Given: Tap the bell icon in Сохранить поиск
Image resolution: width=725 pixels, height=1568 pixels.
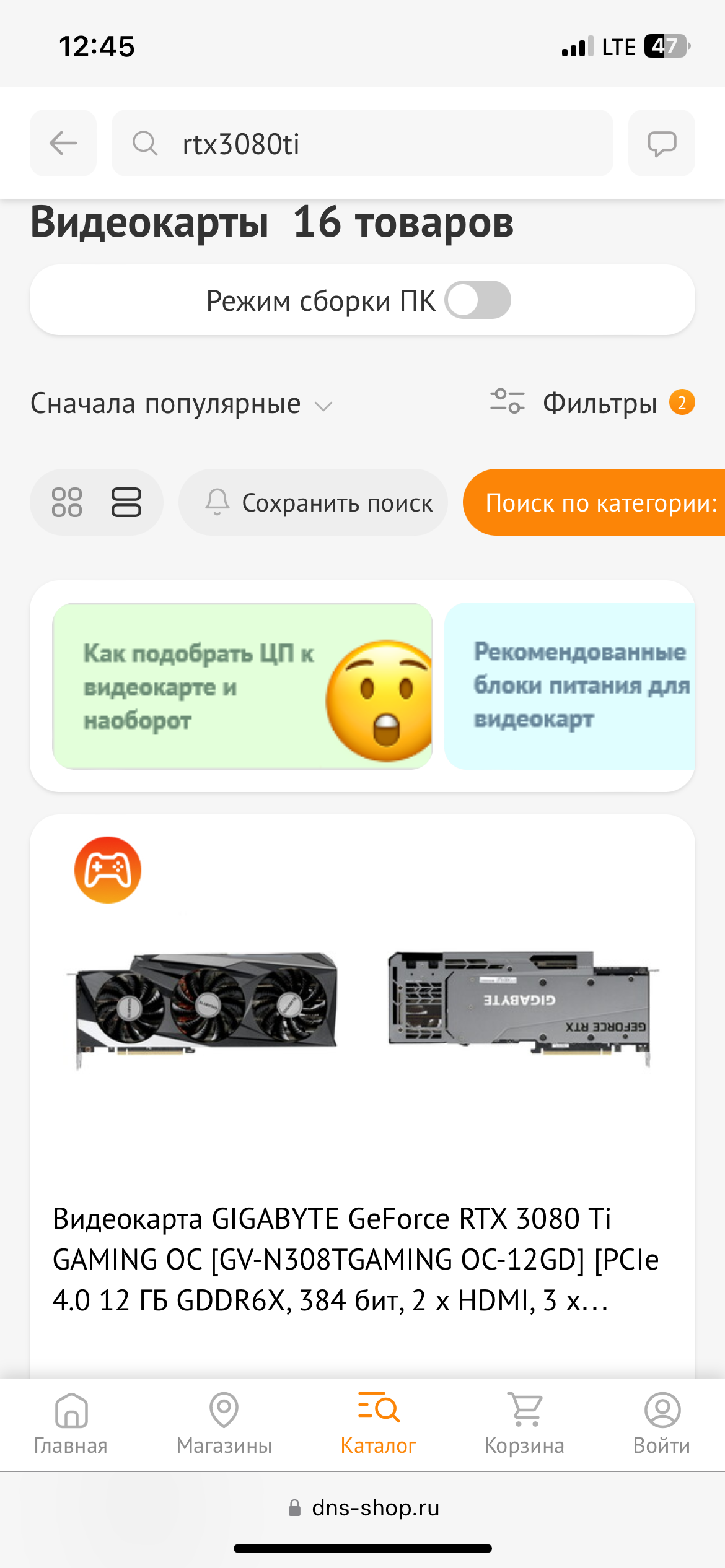Looking at the screenshot, I should tap(217, 502).
